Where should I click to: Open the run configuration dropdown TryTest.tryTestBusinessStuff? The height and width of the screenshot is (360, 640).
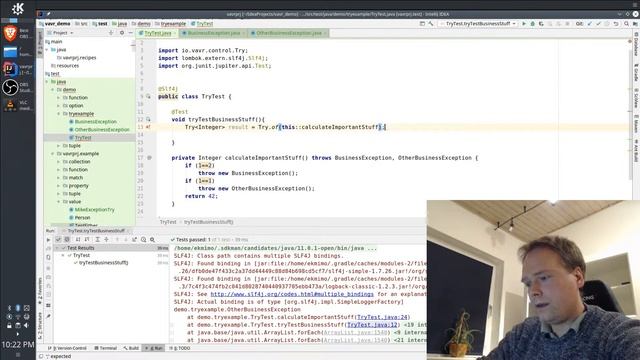point(478,24)
